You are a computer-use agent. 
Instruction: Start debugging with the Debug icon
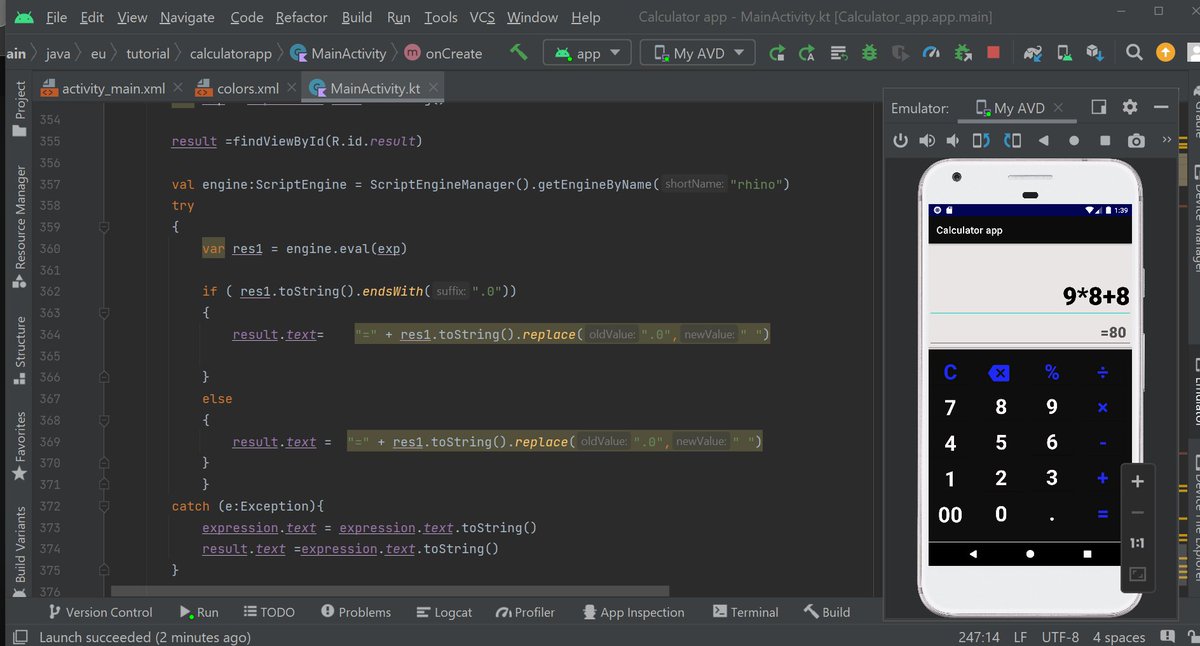click(x=868, y=54)
